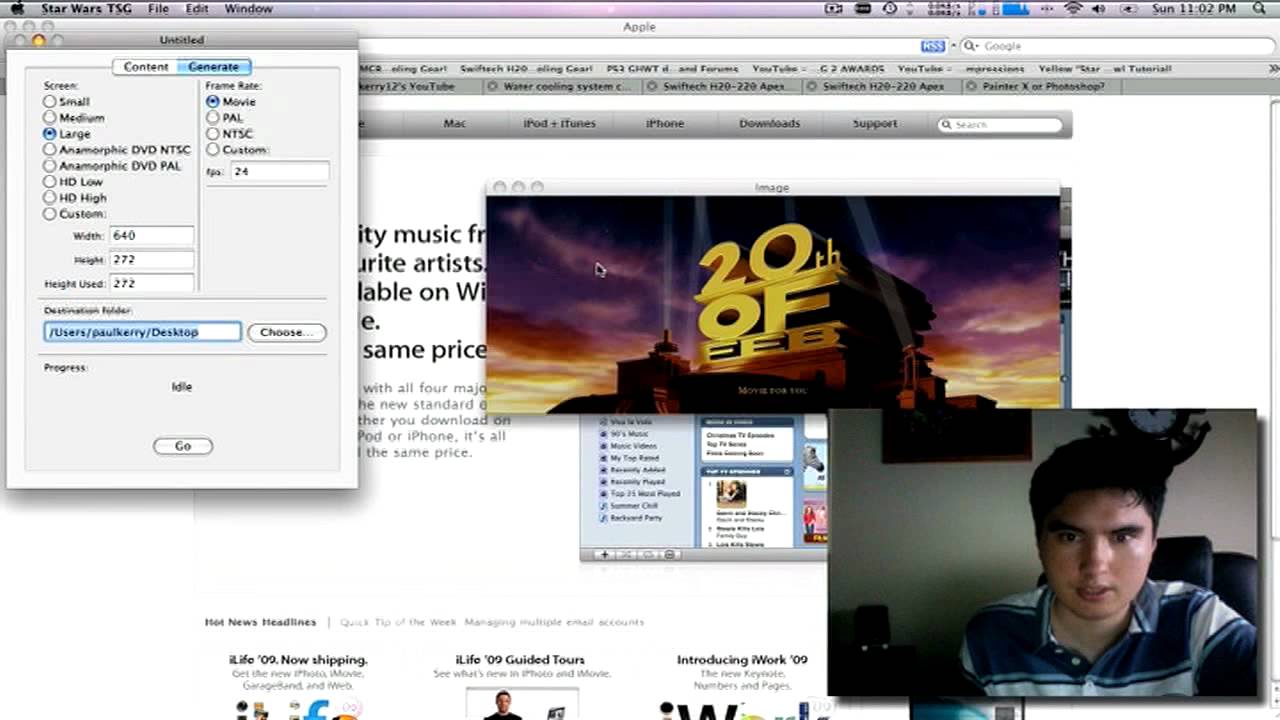1280x720 pixels.
Task: Open Introducing iWork '09 promo
Action: pyautogui.click(x=742, y=660)
